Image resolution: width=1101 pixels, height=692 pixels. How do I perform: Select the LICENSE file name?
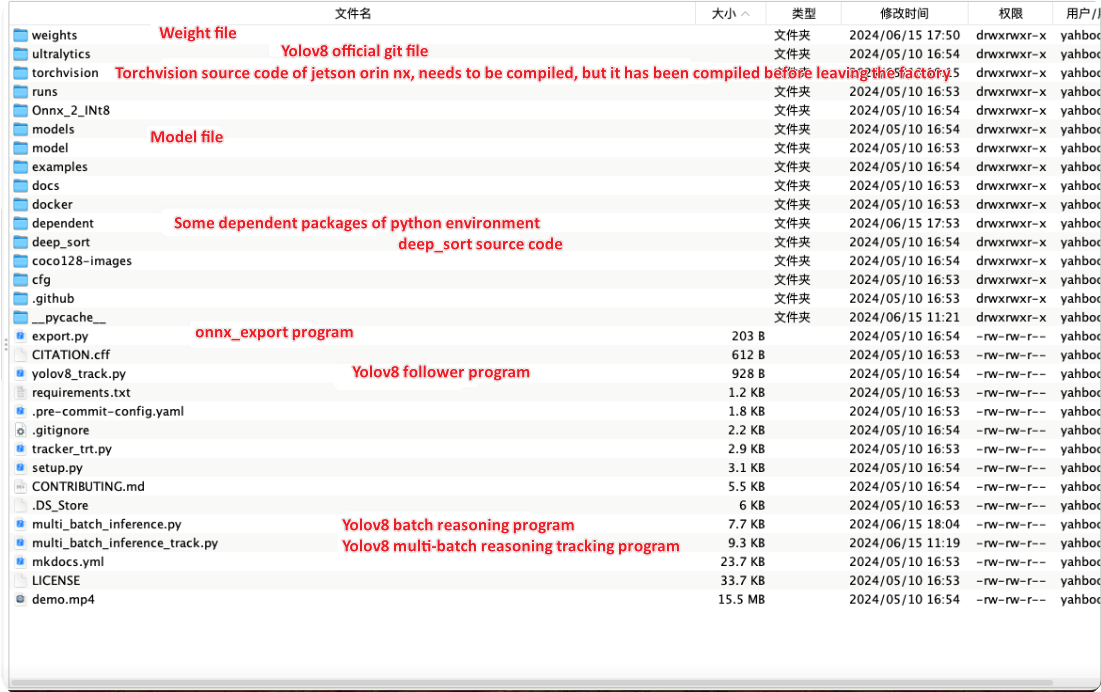[55, 581]
